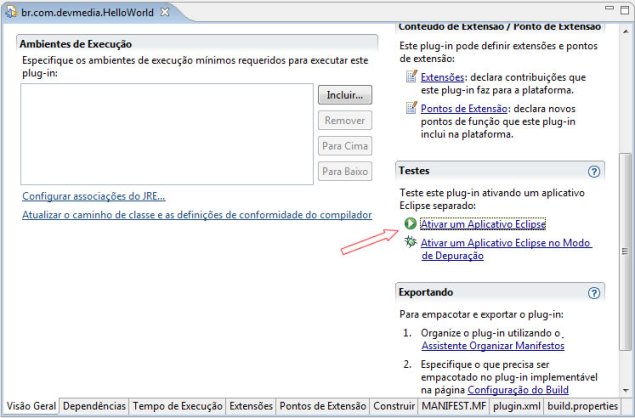Open the Pontos de Extensão link
The width and height of the screenshot is (635, 418).
tap(464, 109)
